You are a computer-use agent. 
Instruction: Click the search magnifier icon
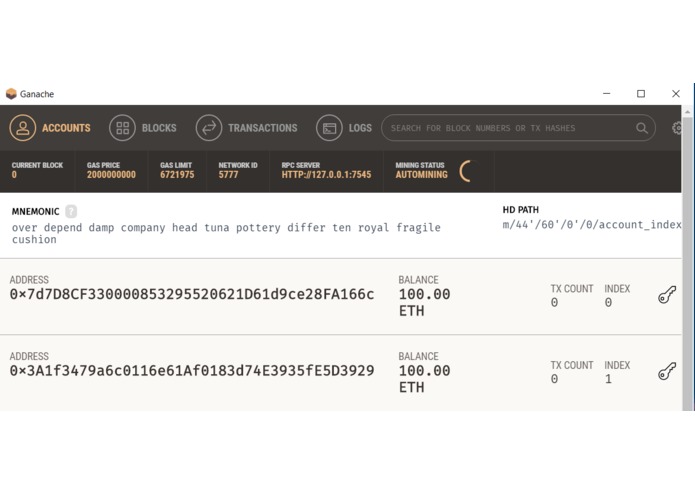[x=642, y=128]
